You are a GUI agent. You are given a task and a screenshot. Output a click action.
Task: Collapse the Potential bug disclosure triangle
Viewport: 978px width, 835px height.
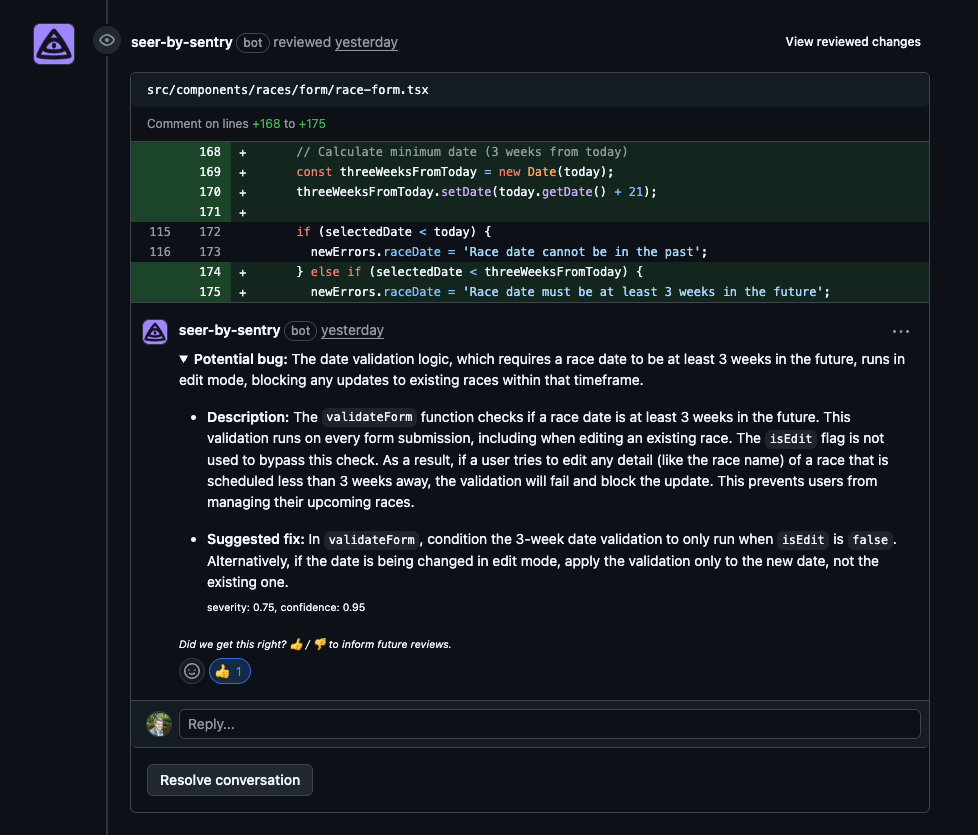pos(183,358)
